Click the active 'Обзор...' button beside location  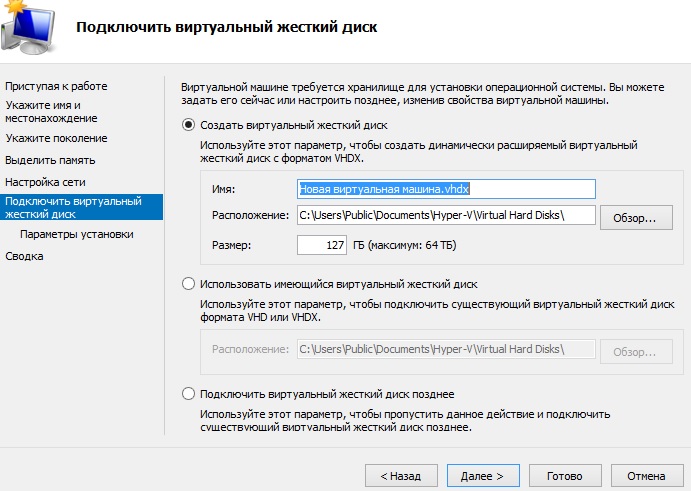(636, 218)
